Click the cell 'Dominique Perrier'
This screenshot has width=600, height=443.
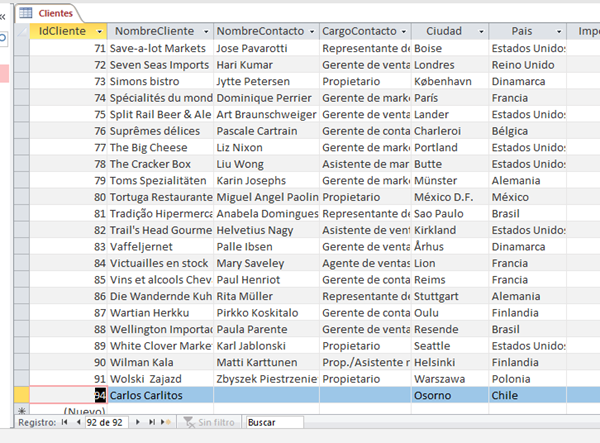click(x=266, y=98)
